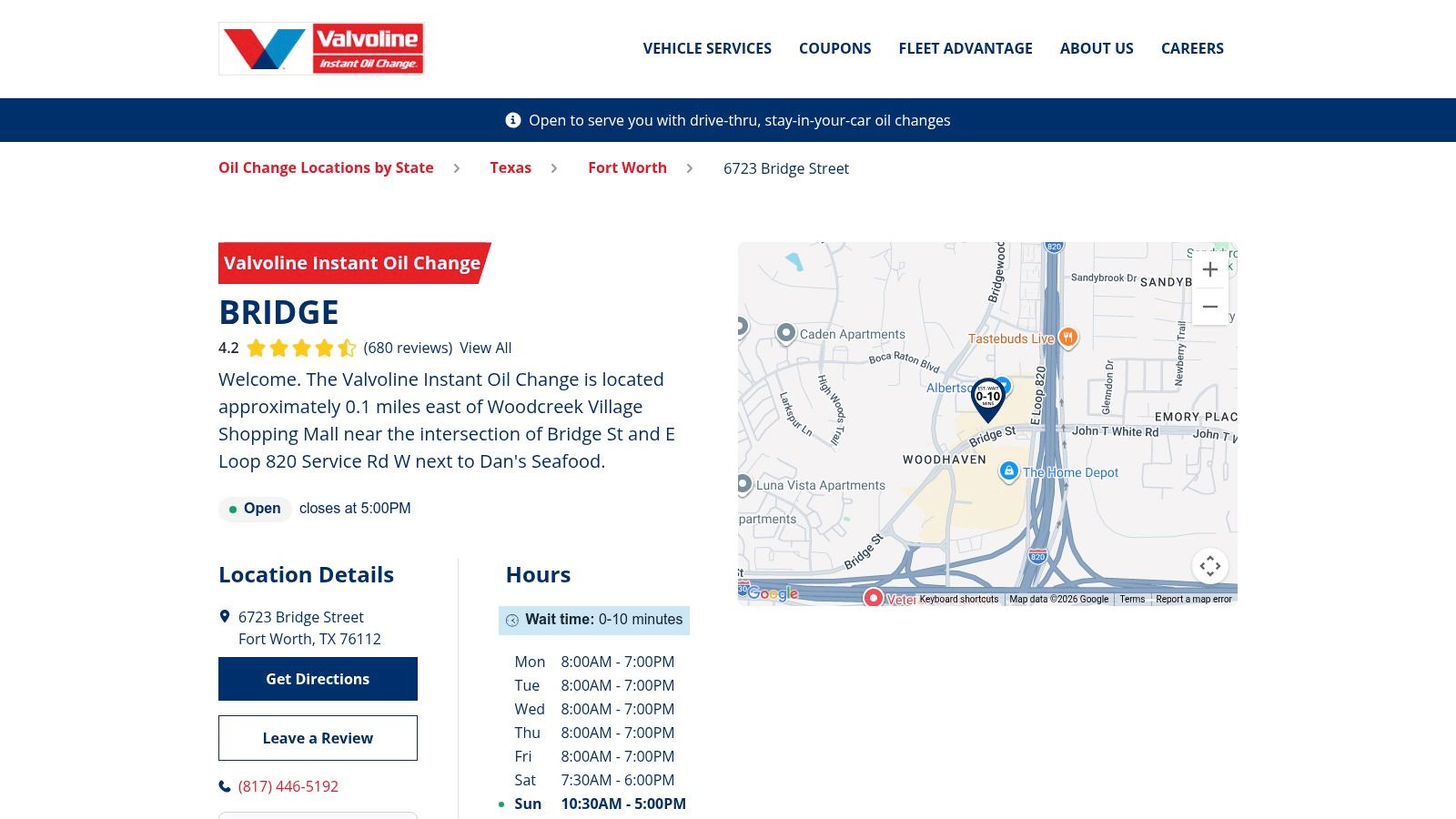
Task: Click the 0-10 minute wait map marker
Action: pos(987,396)
